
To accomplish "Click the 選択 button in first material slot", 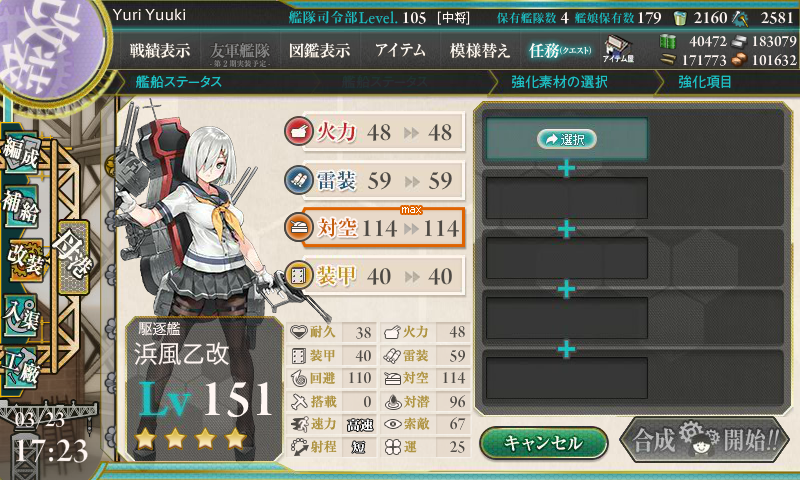I will 566,139.
